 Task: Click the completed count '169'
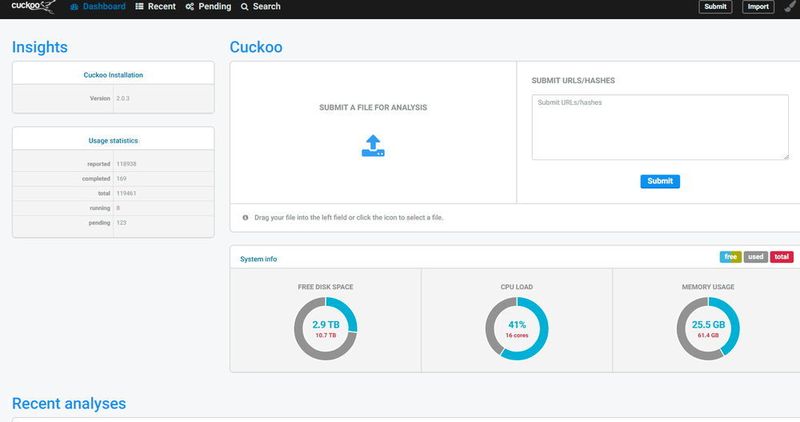(x=121, y=179)
